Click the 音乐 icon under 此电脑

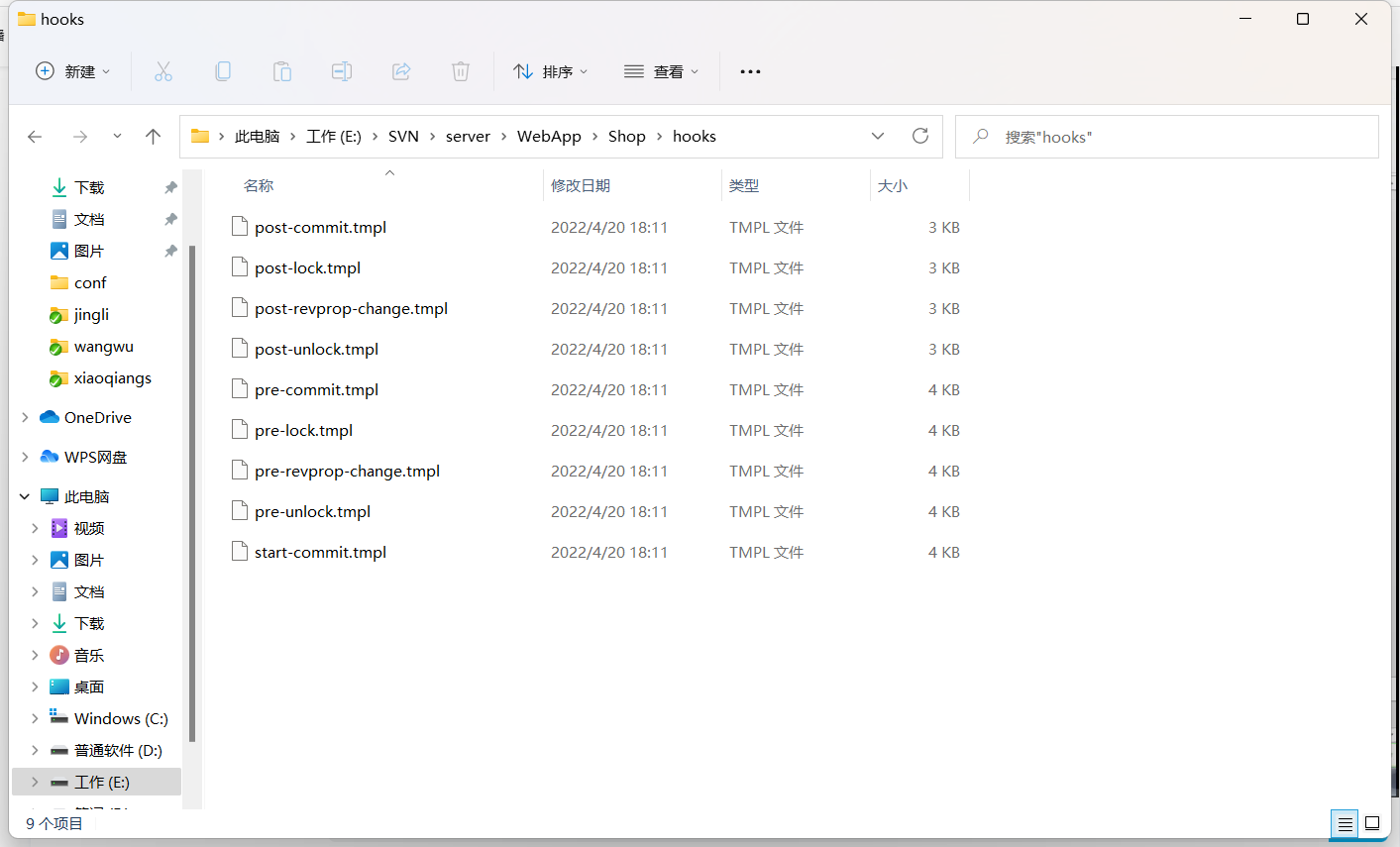(59, 655)
